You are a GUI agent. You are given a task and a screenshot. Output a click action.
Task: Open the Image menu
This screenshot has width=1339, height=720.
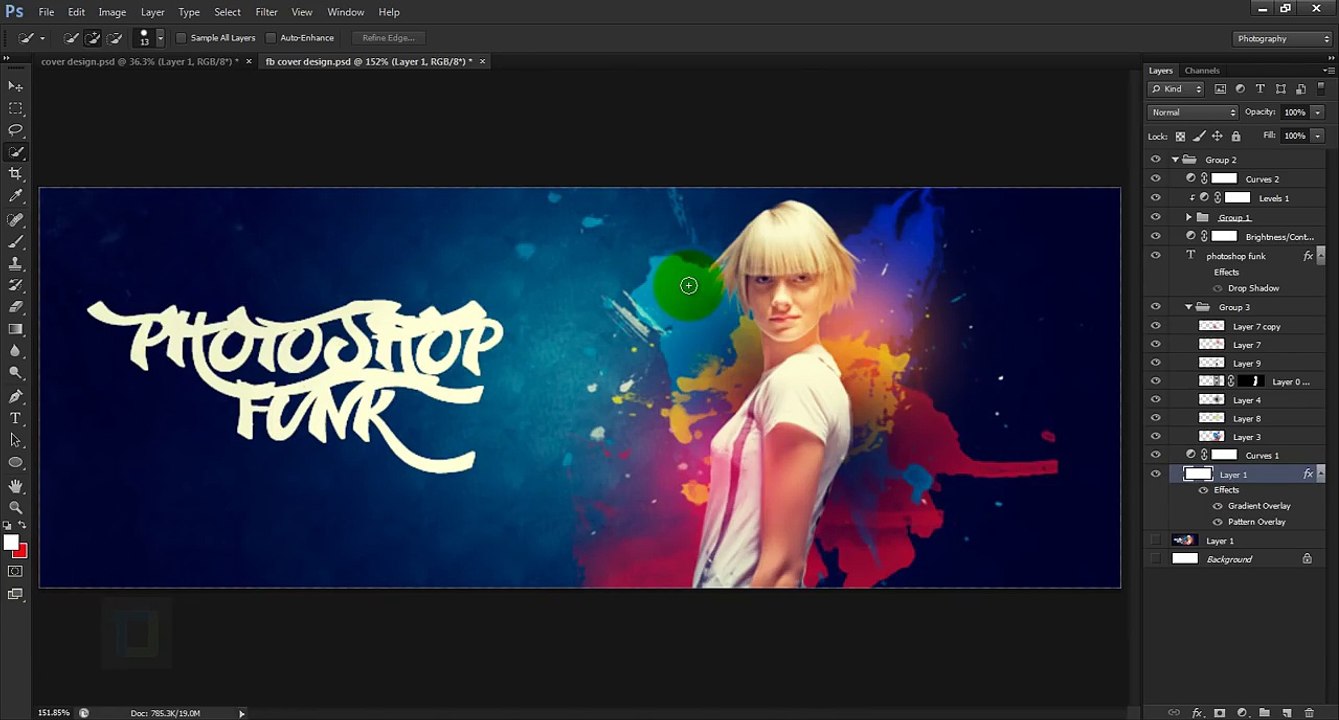click(x=112, y=12)
